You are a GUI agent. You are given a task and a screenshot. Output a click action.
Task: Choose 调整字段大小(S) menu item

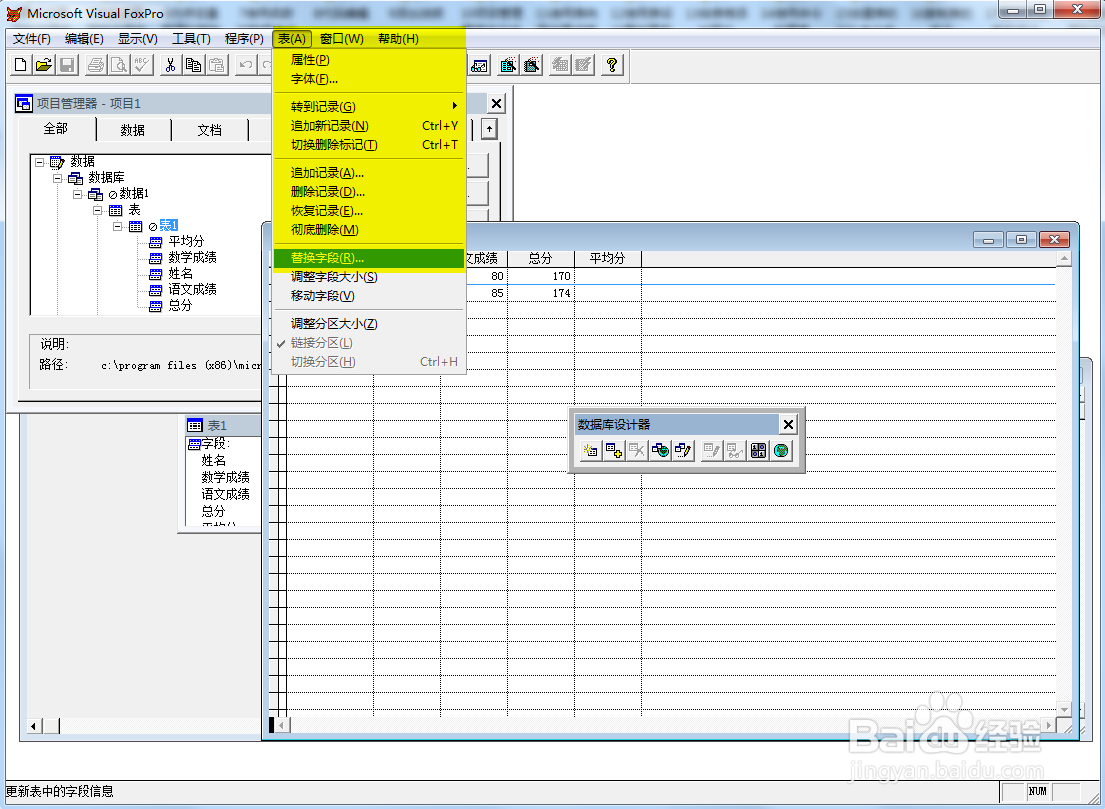click(369, 277)
